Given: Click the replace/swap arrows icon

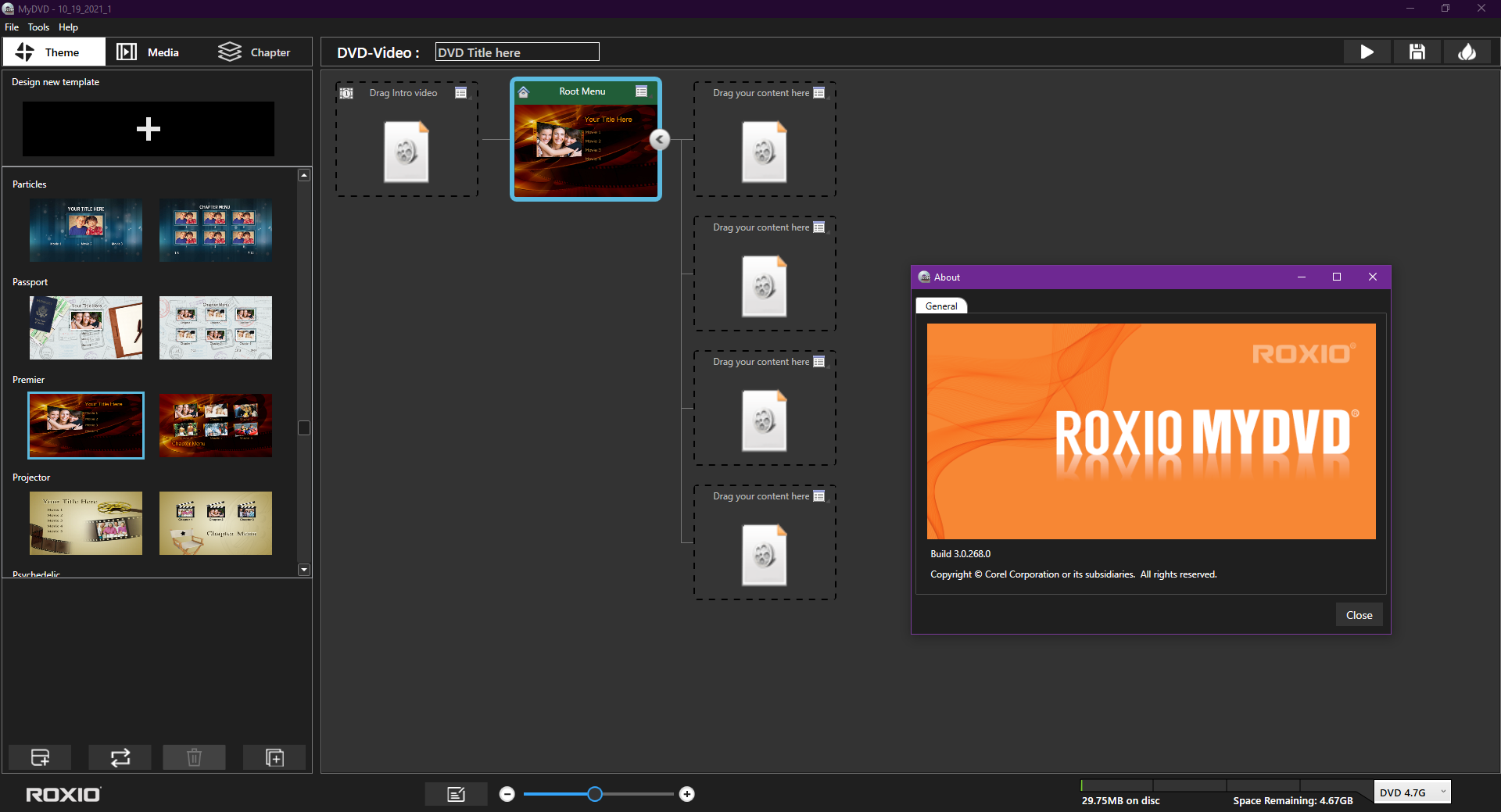Looking at the screenshot, I should [120, 757].
